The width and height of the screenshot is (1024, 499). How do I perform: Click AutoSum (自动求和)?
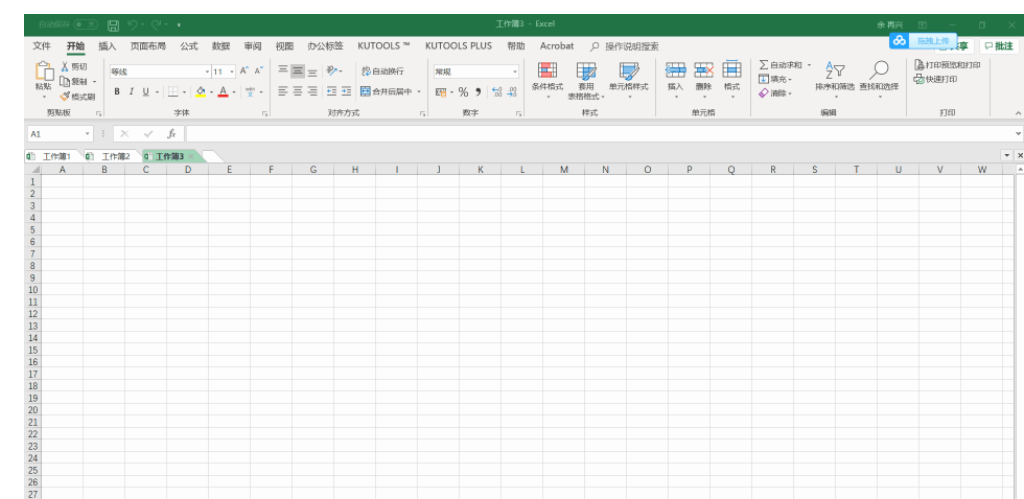781,65
